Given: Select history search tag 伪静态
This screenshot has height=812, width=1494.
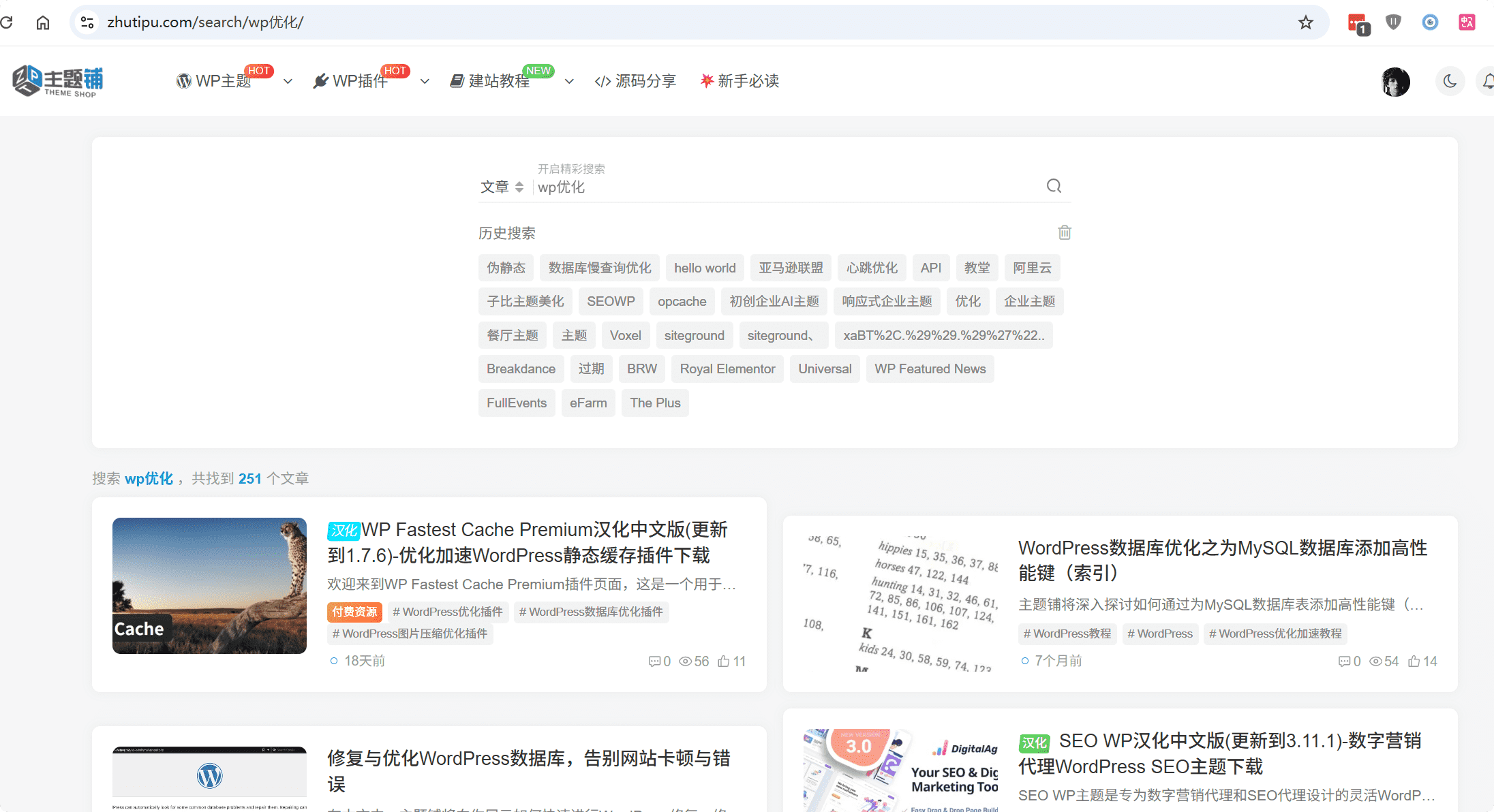Looking at the screenshot, I should (x=506, y=268).
